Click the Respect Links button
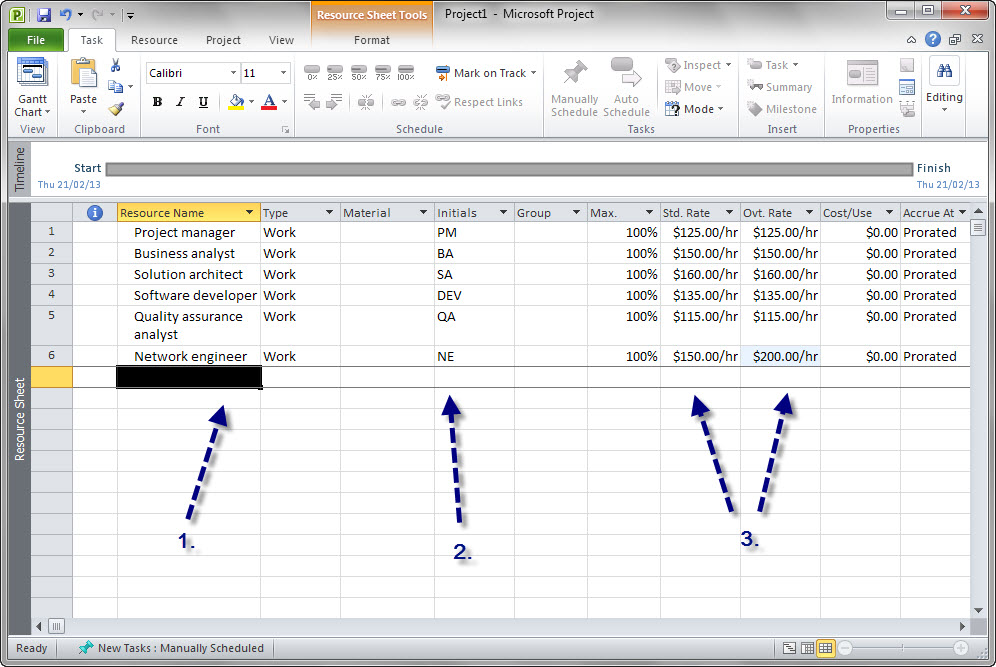This screenshot has width=996, height=667. click(480, 102)
